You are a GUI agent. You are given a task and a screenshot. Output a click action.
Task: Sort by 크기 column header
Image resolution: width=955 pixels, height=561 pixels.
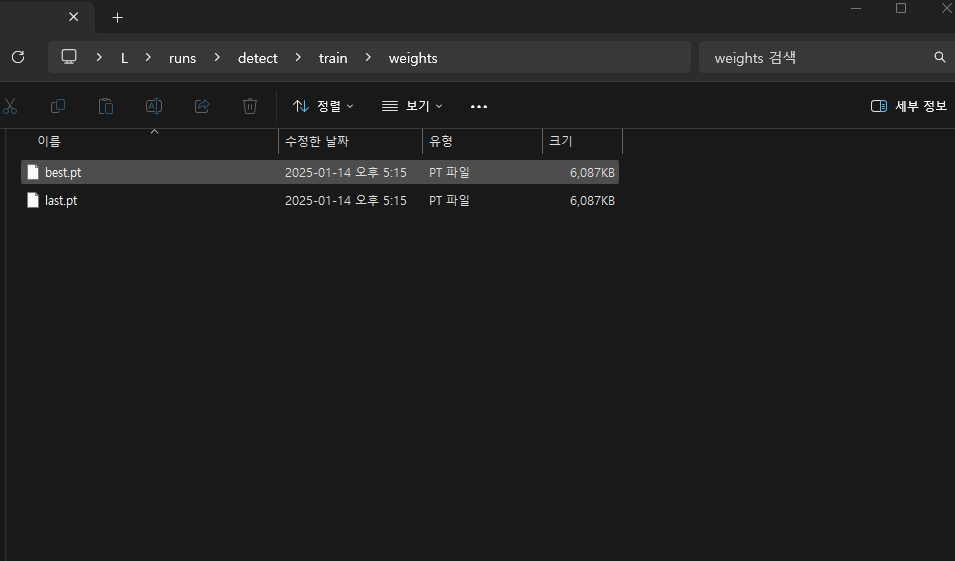pos(582,141)
